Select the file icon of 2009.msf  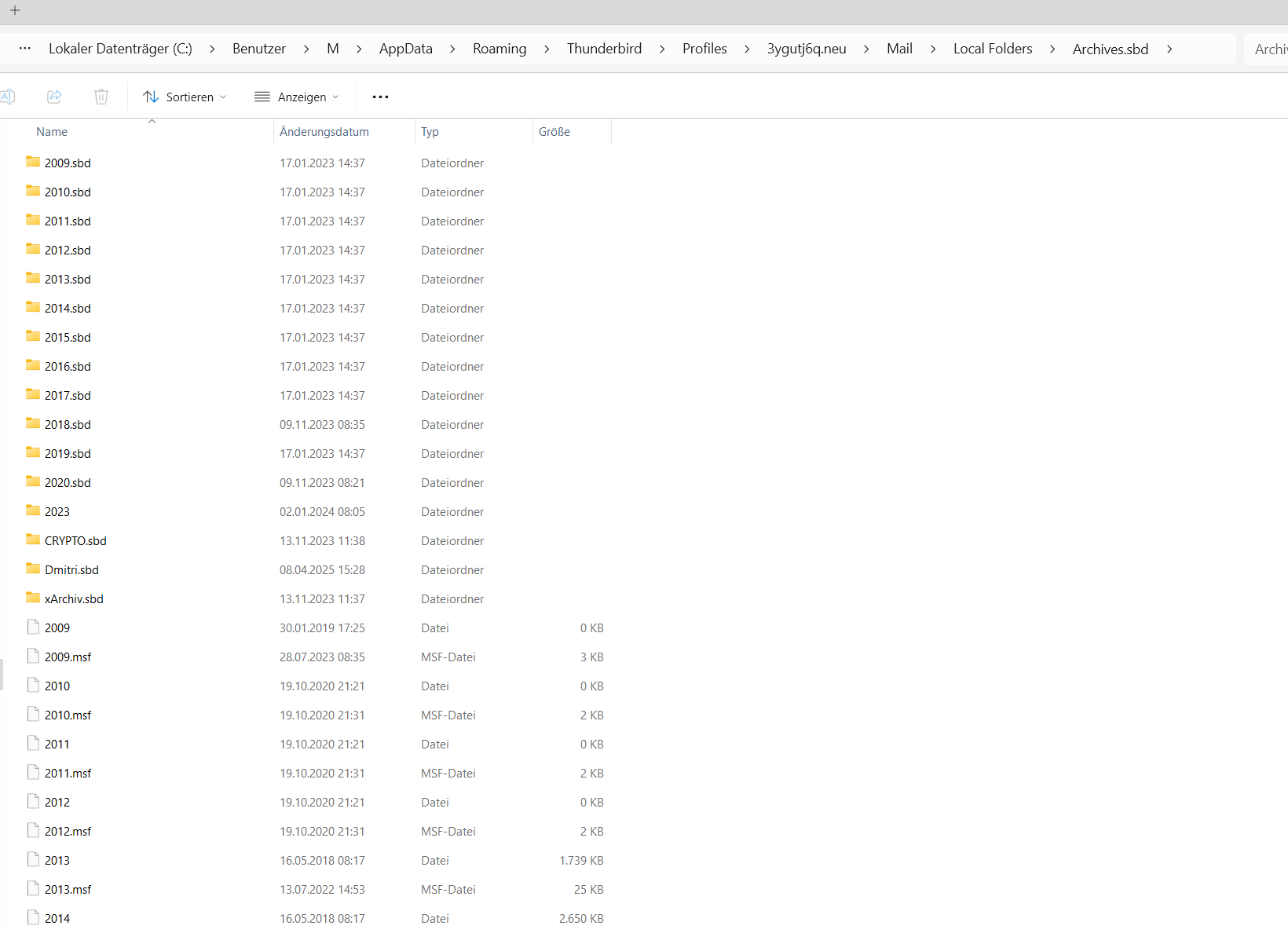pos(33,656)
